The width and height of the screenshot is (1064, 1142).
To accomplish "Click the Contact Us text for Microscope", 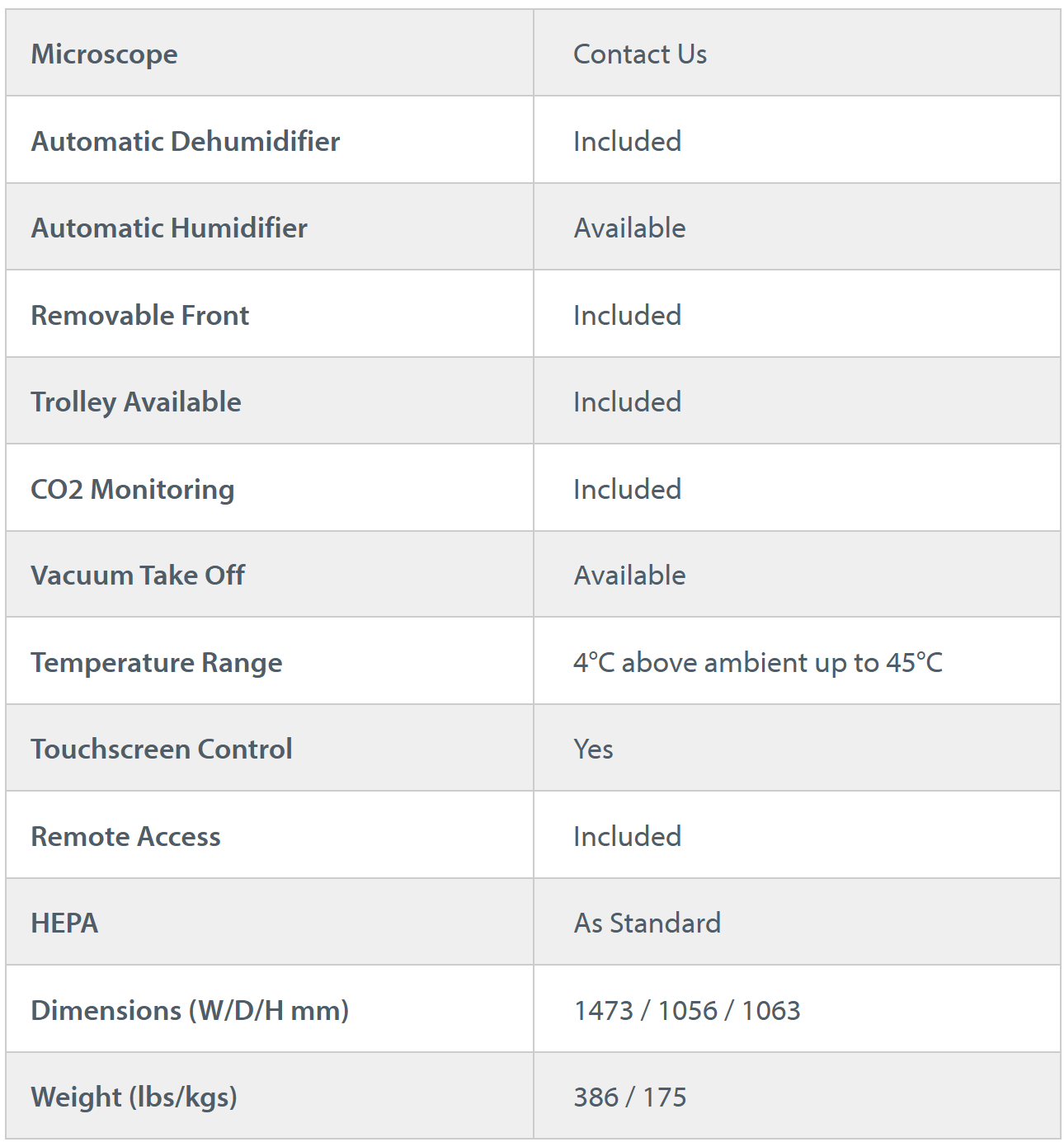I will 640,54.
